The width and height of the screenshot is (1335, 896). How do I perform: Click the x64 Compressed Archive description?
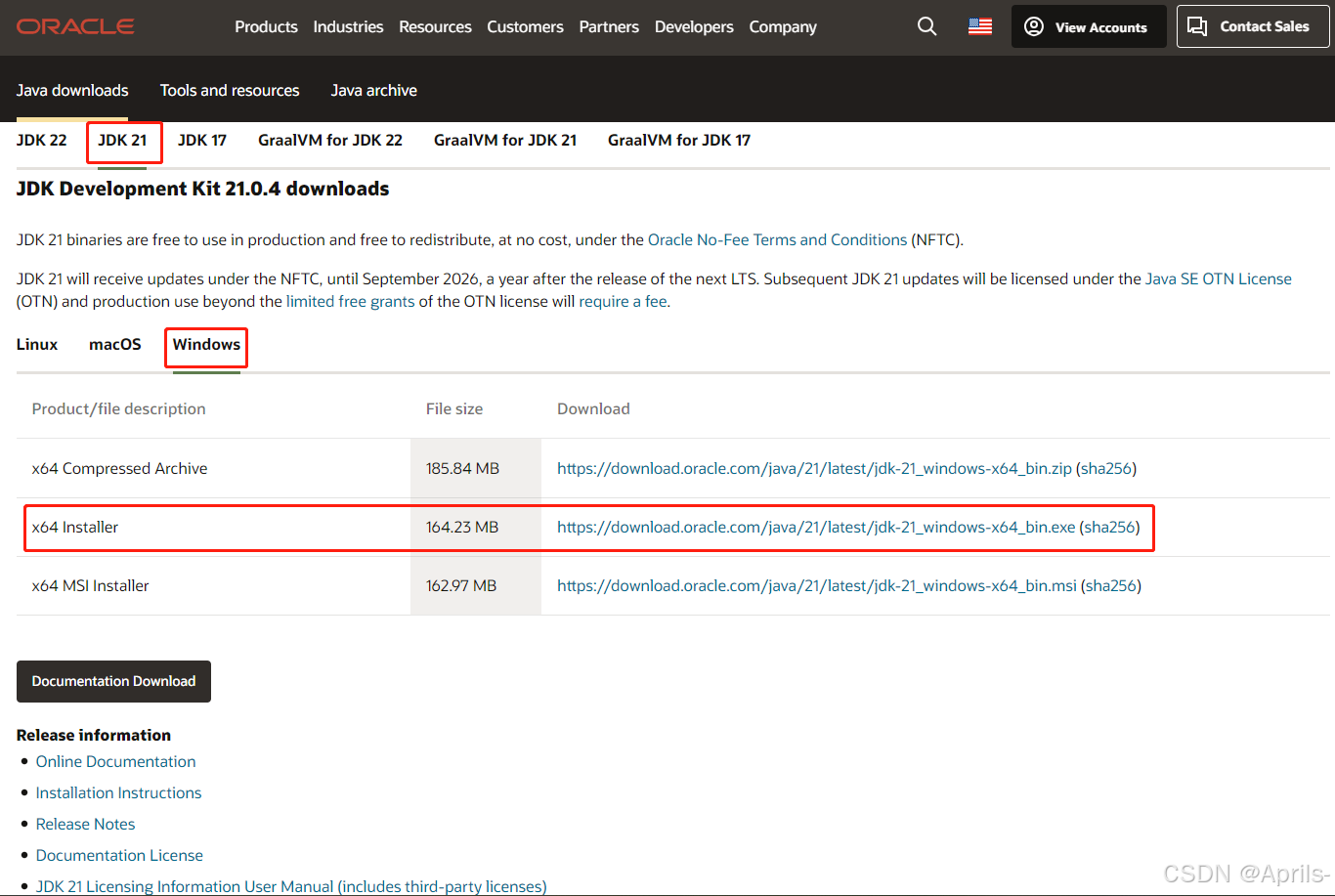[x=119, y=468]
